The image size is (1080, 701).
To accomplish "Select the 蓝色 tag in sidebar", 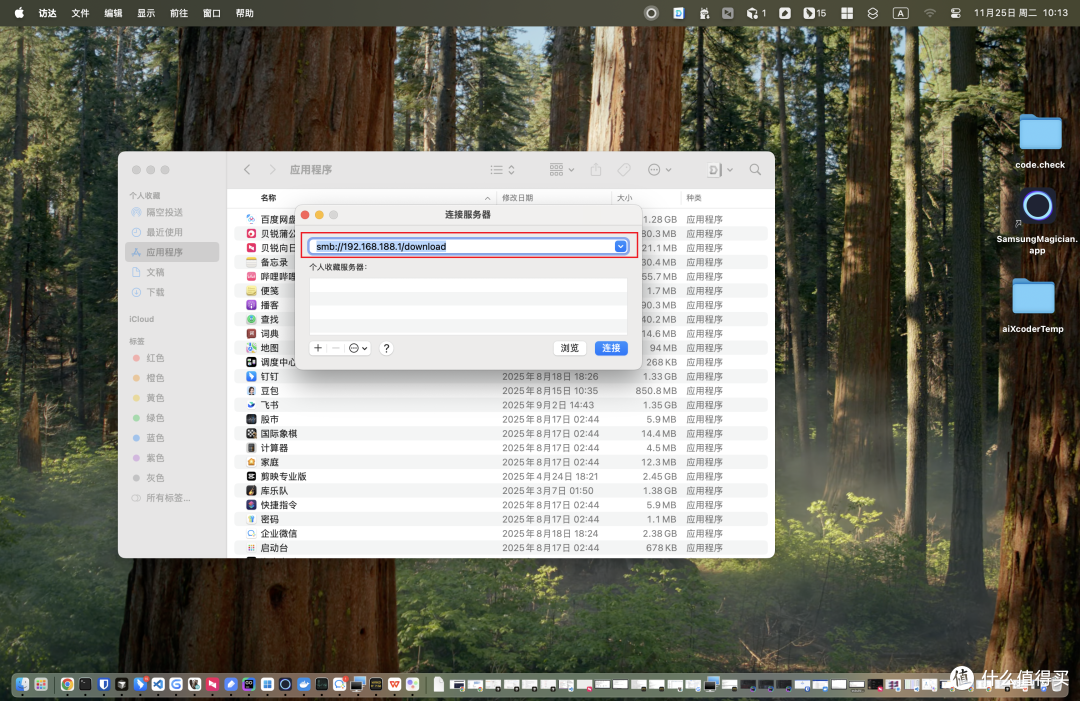I will (172, 438).
